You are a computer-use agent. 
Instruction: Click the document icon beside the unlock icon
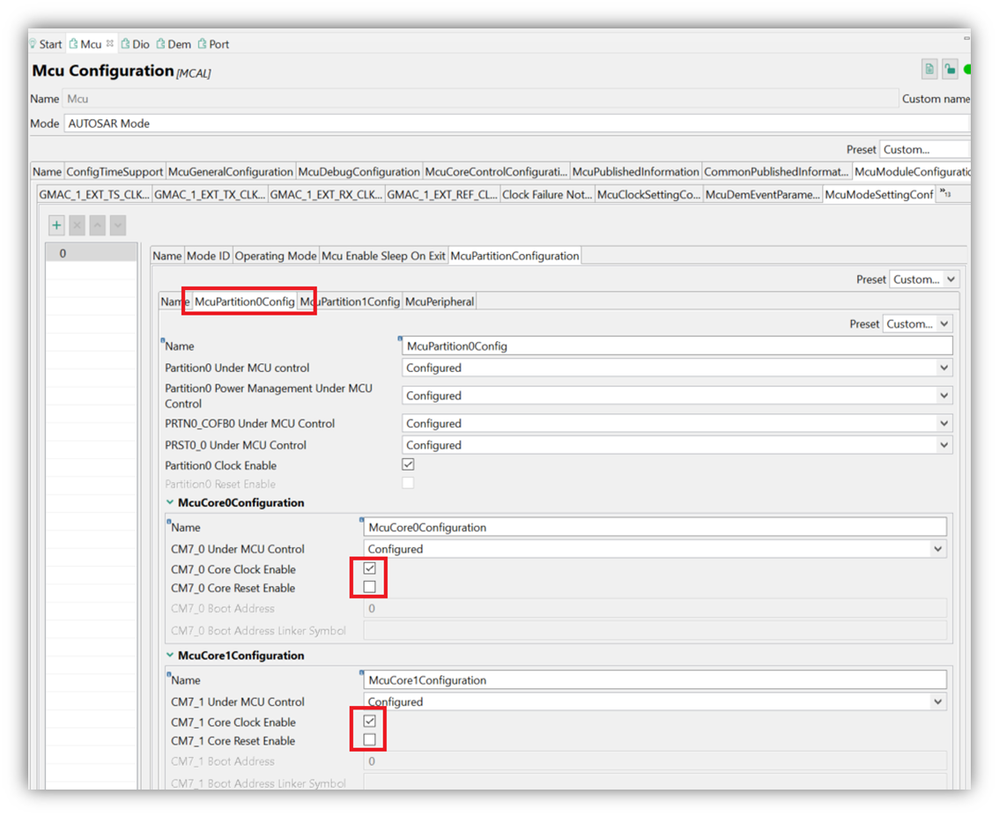930,69
